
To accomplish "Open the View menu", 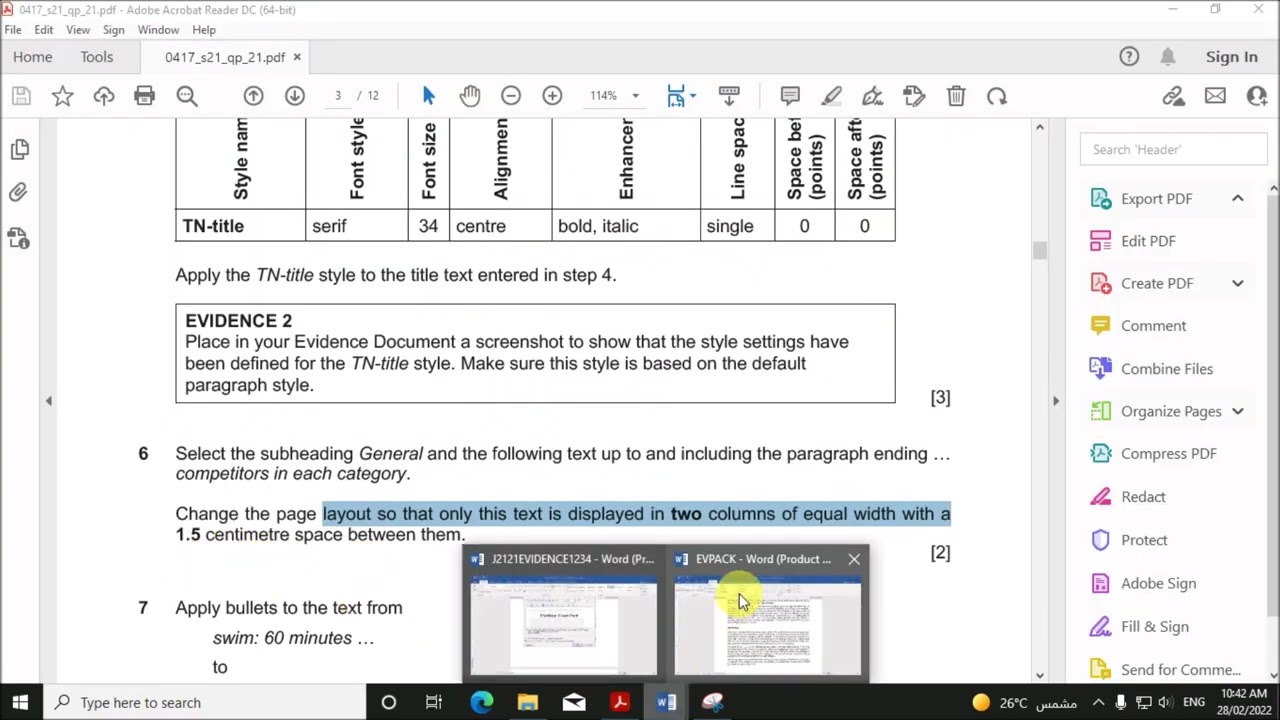I will (x=78, y=30).
